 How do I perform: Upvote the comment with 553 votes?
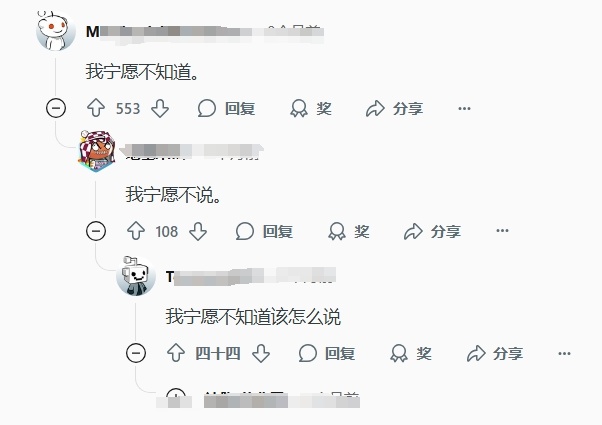point(96,108)
